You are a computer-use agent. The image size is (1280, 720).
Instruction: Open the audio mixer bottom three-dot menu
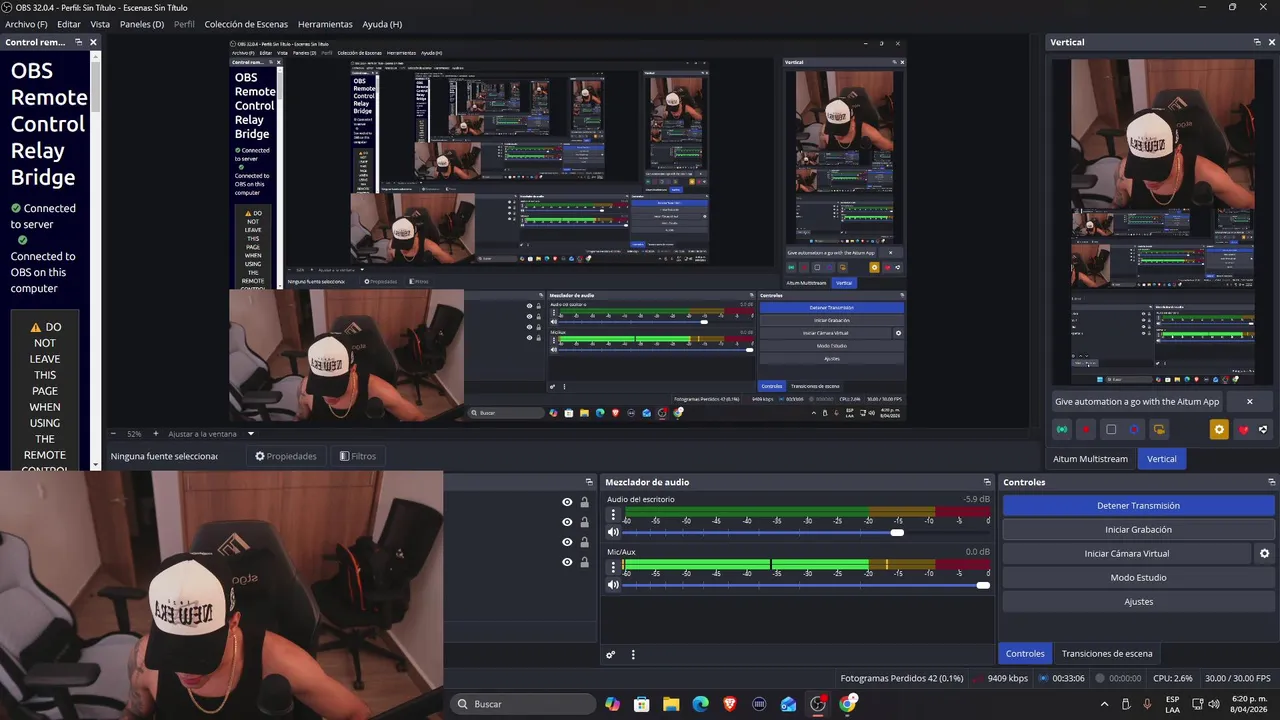coord(633,655)
